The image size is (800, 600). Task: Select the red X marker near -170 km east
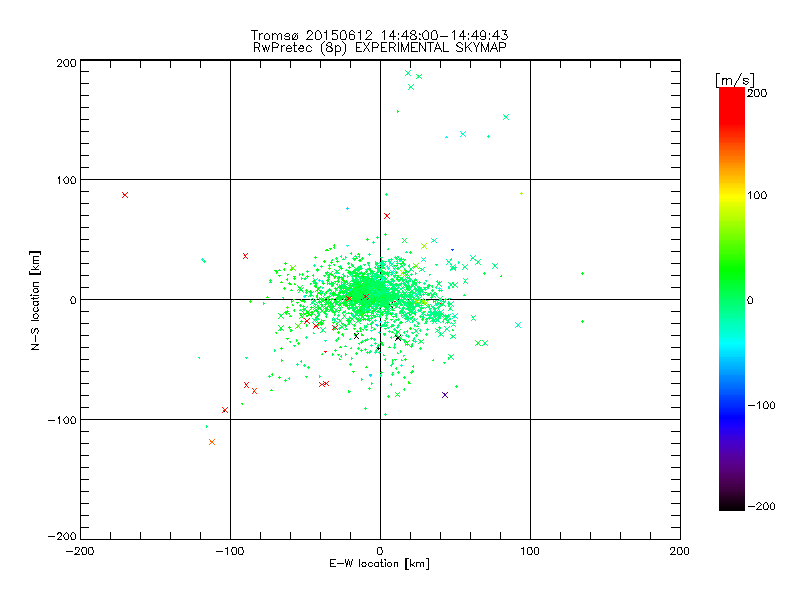click(125, 195)
